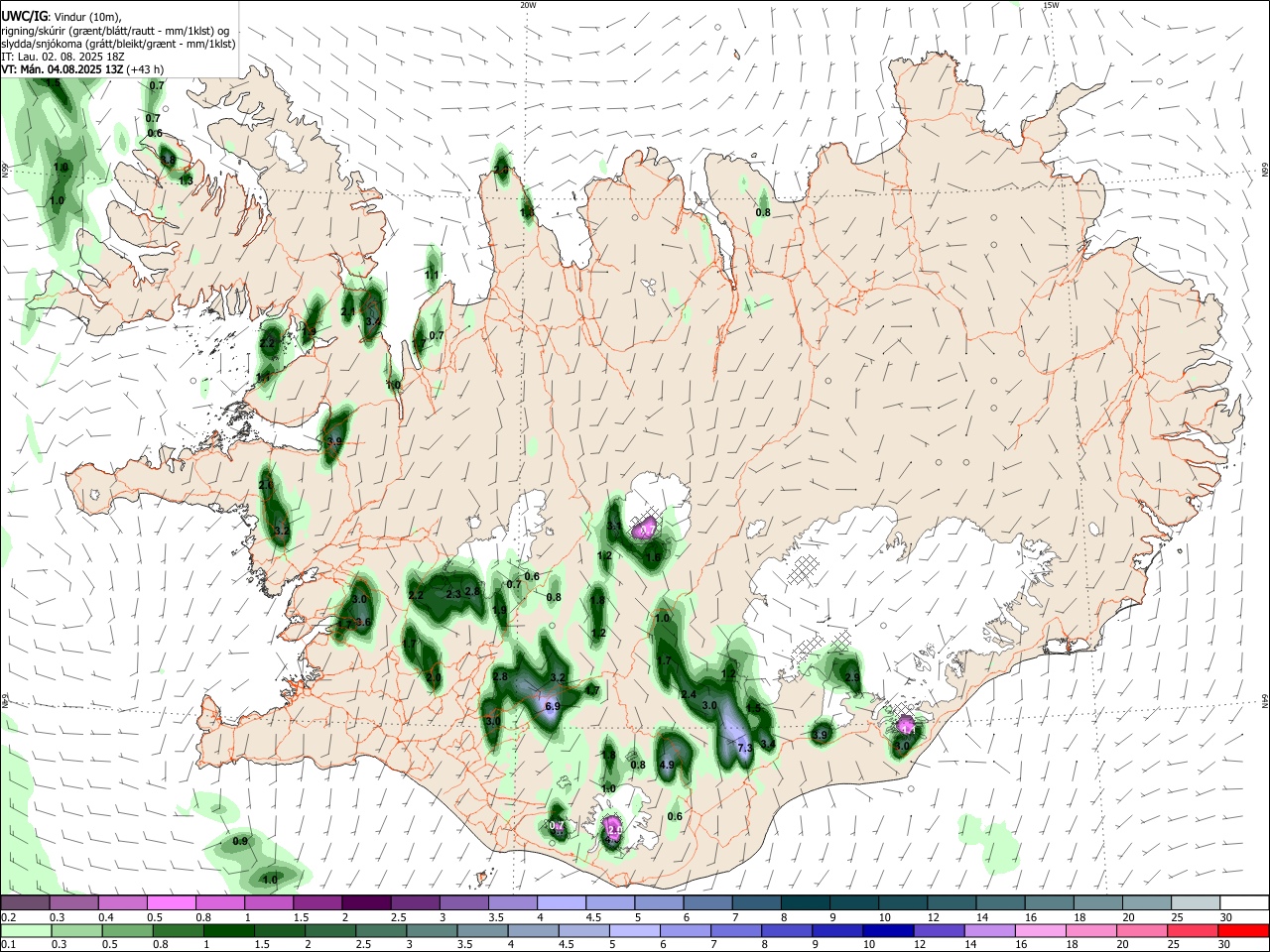Click the VT: Mán. 04.08.2025 13Z line
The width and height of the screenshot is (1270, 952).
tap(82, 69)
